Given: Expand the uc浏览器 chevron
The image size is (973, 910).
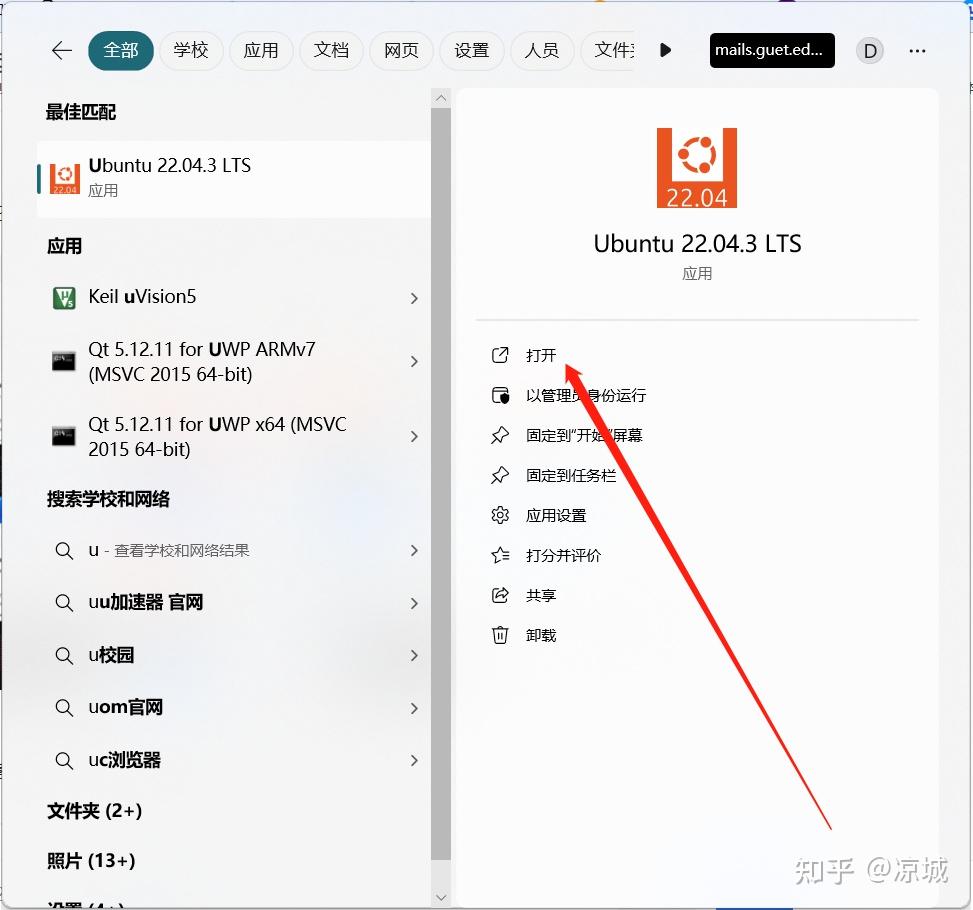Looking at the screenshot, I should tap(414, 760).
